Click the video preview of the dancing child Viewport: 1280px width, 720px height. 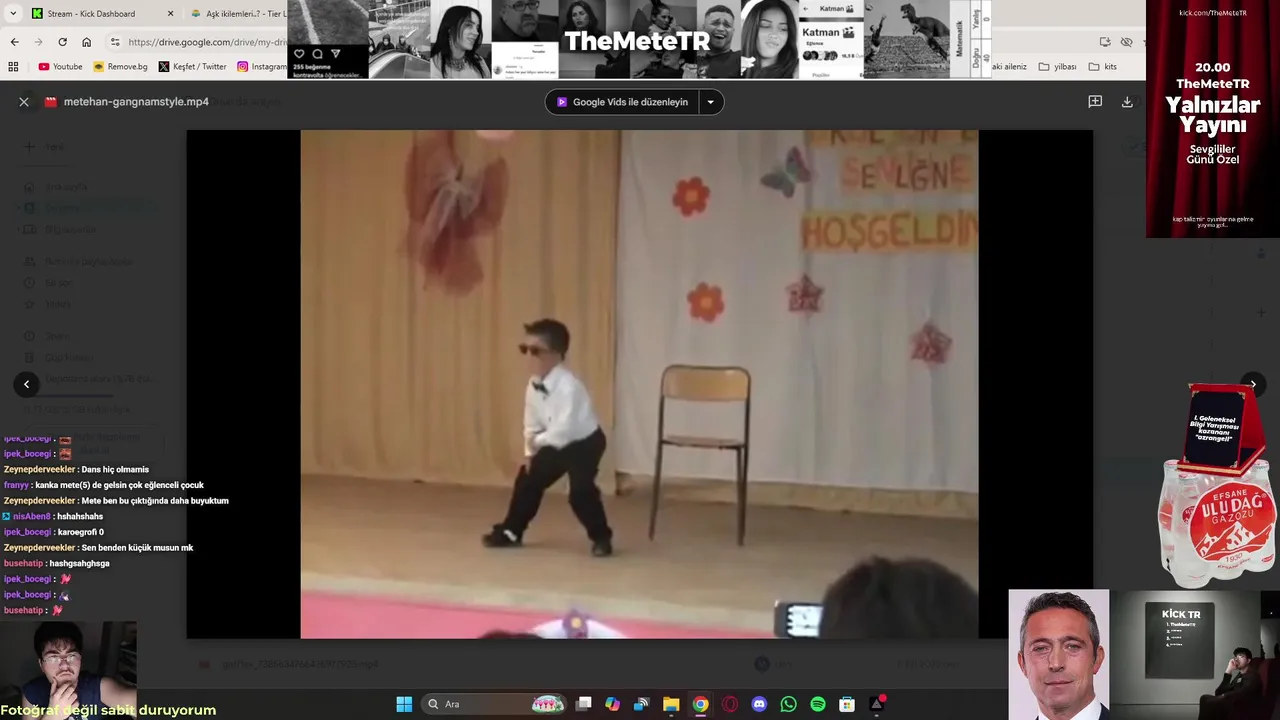(639, 384)
